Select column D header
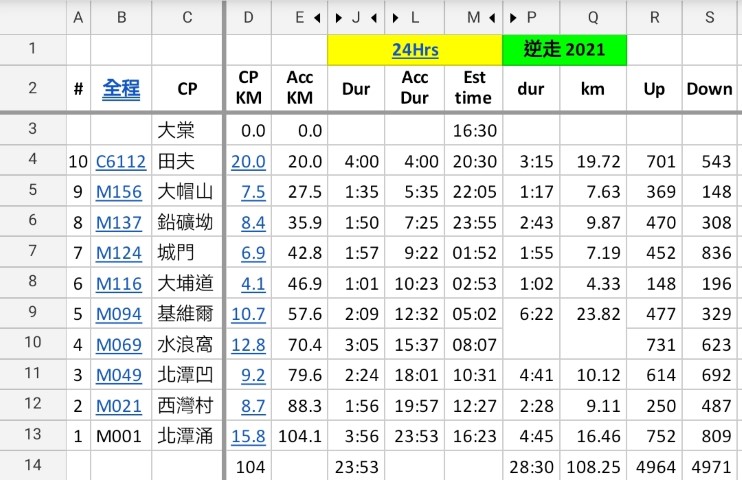This screenshot has width=742, height=480. click(x=248, y=18)
